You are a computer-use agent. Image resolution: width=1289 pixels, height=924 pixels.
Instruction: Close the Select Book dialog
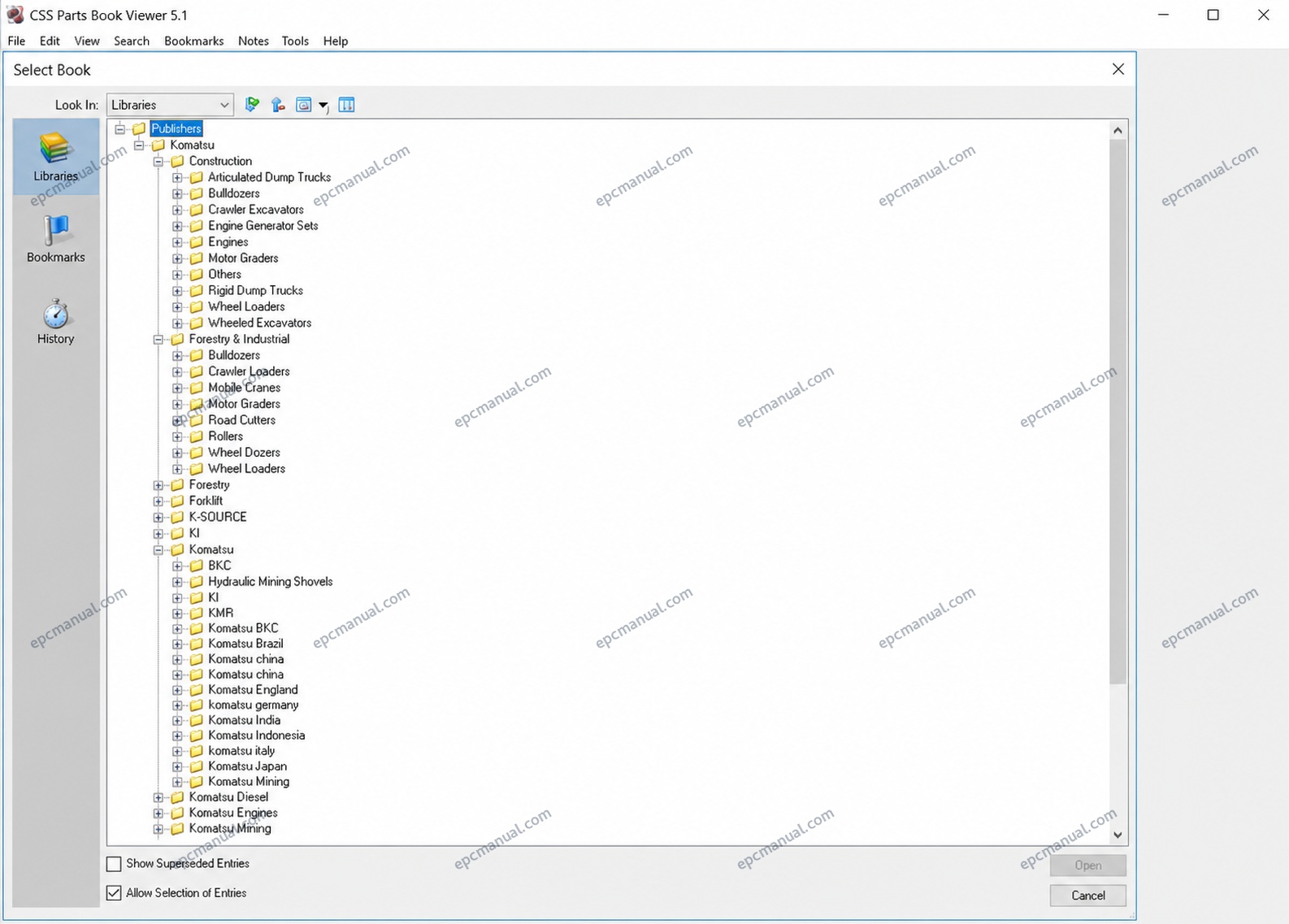click(x=1118, y=69)
